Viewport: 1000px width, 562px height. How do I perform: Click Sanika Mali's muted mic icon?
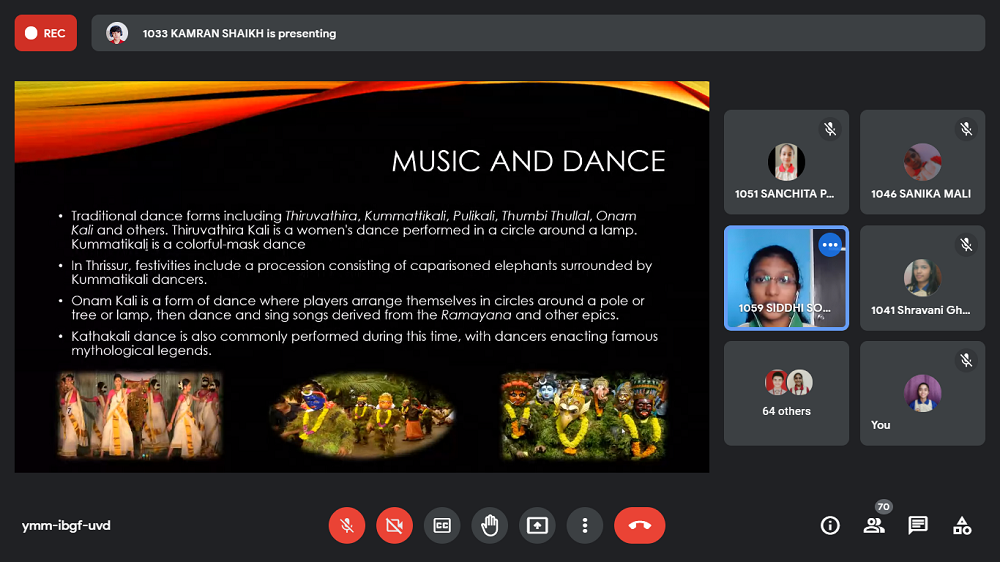point(965,129)
